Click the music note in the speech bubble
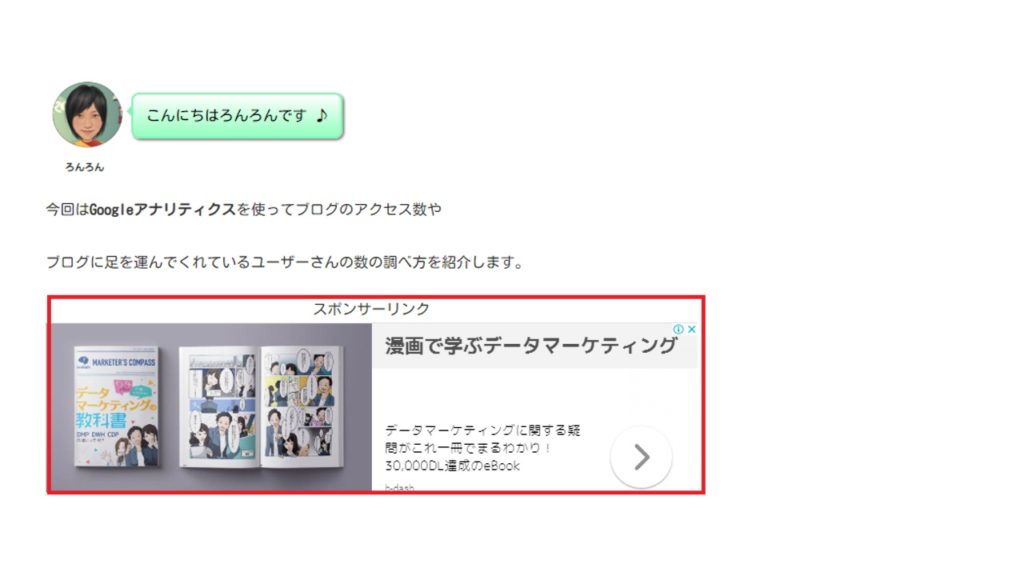 pyautogui.click(x=321, y=116)
